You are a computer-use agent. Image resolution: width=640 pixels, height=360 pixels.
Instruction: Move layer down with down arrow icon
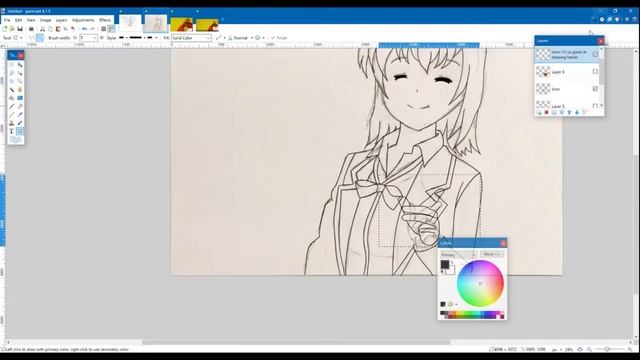tap(577, 112)
